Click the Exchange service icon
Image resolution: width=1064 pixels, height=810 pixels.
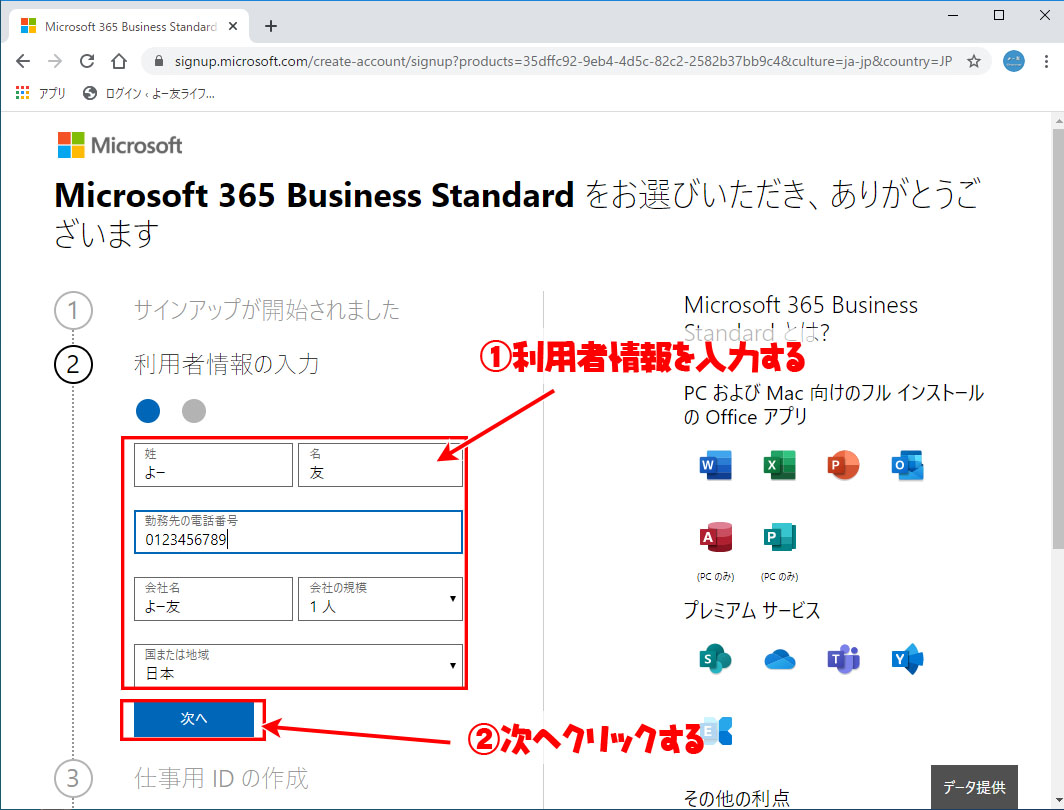(x=718, y=731)
